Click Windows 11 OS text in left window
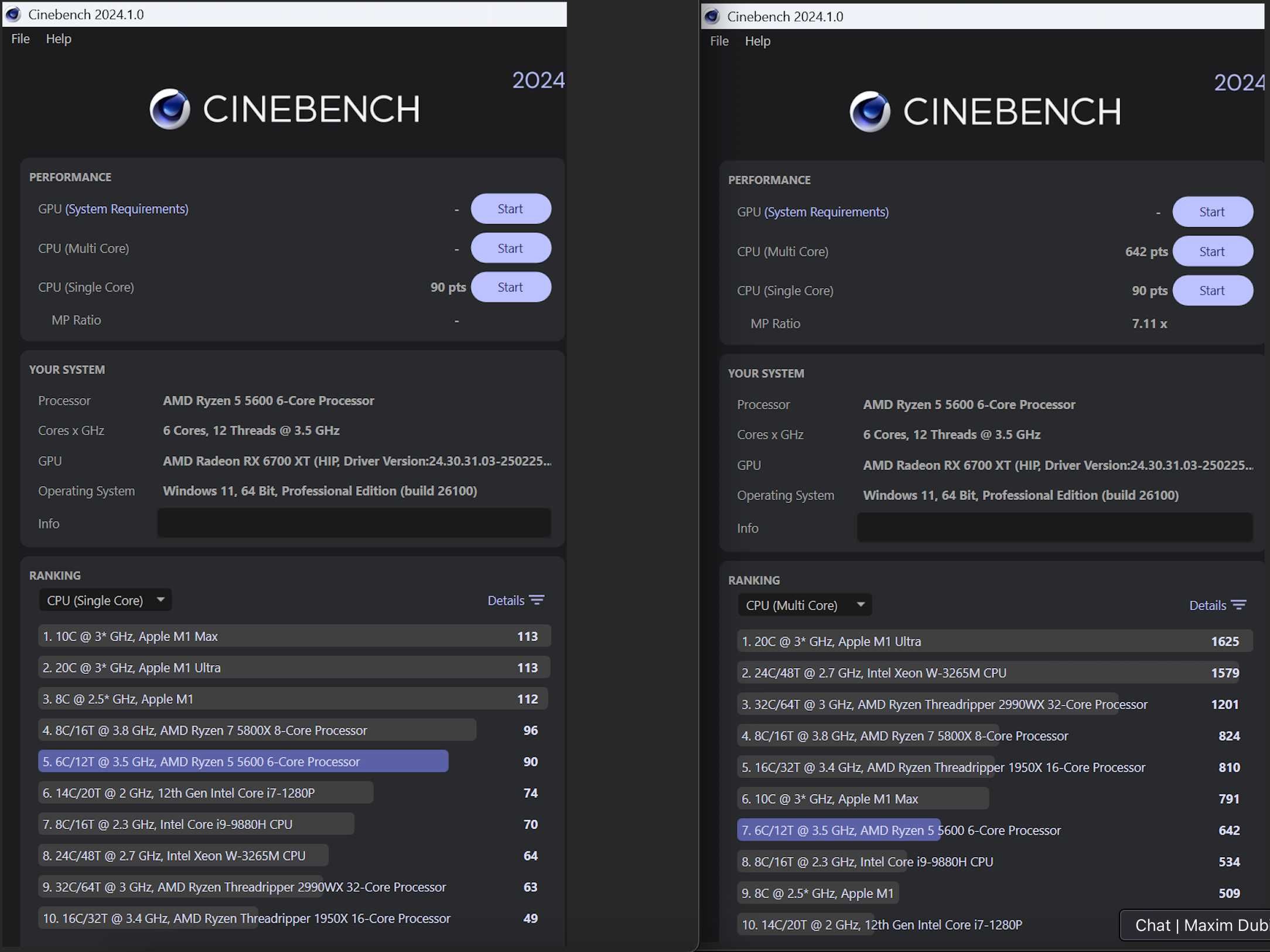The image size is (1270, 952). coord(320,491)
